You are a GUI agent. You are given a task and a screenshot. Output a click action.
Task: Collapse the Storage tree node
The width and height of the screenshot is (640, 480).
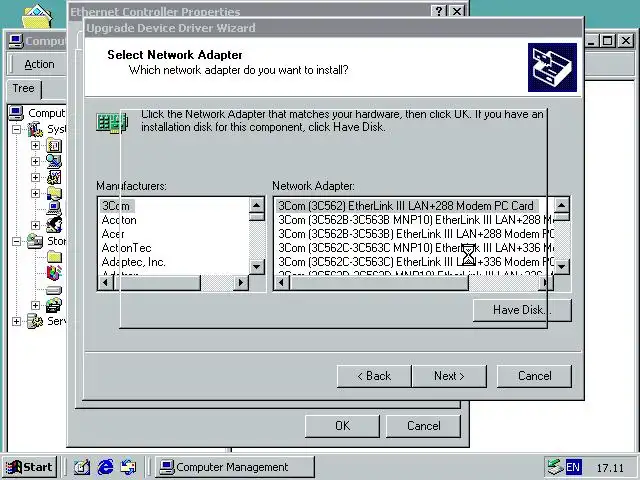[x=16, y=241]
